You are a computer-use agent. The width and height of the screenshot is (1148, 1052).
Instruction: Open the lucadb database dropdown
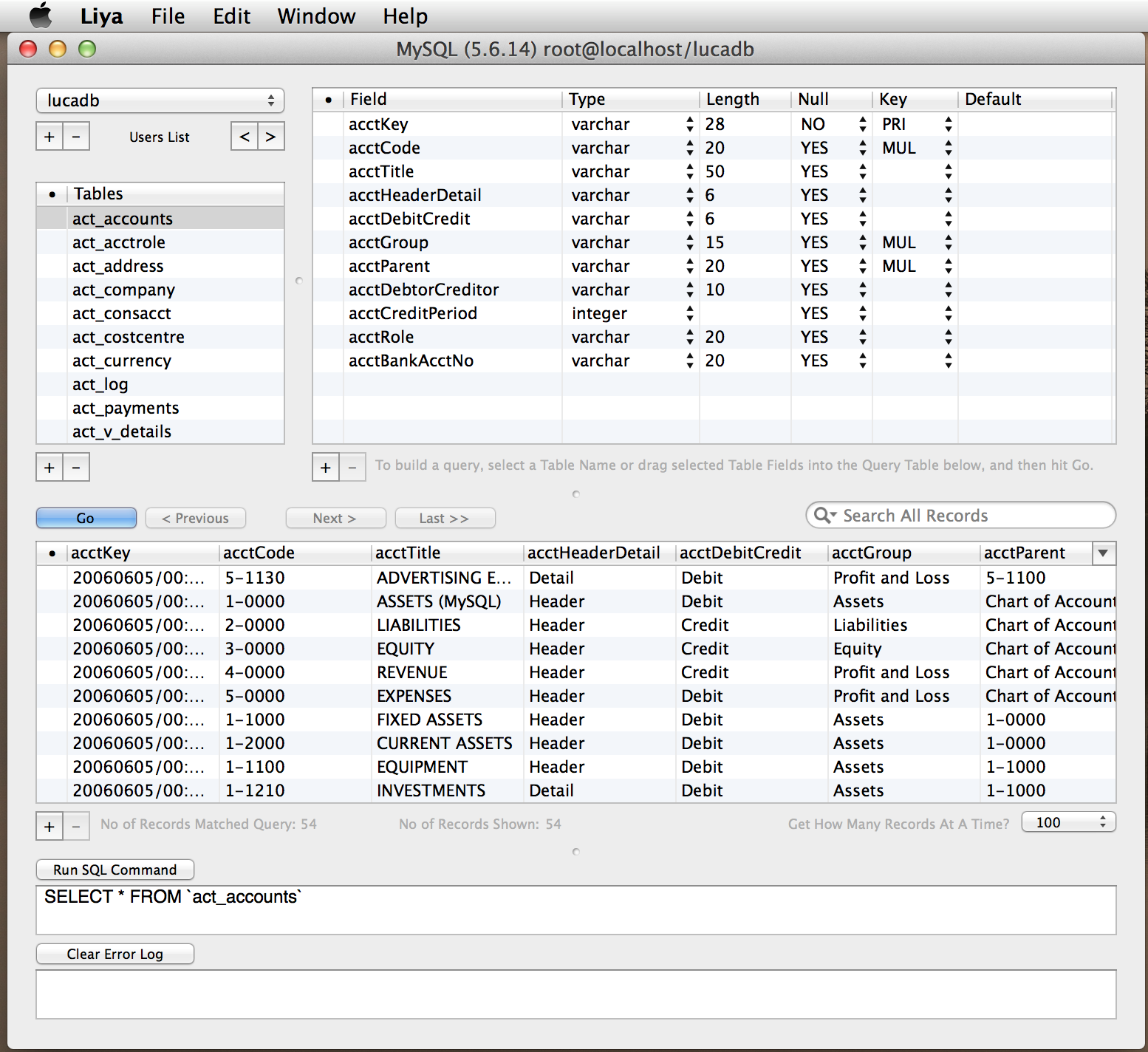(160, 100)
